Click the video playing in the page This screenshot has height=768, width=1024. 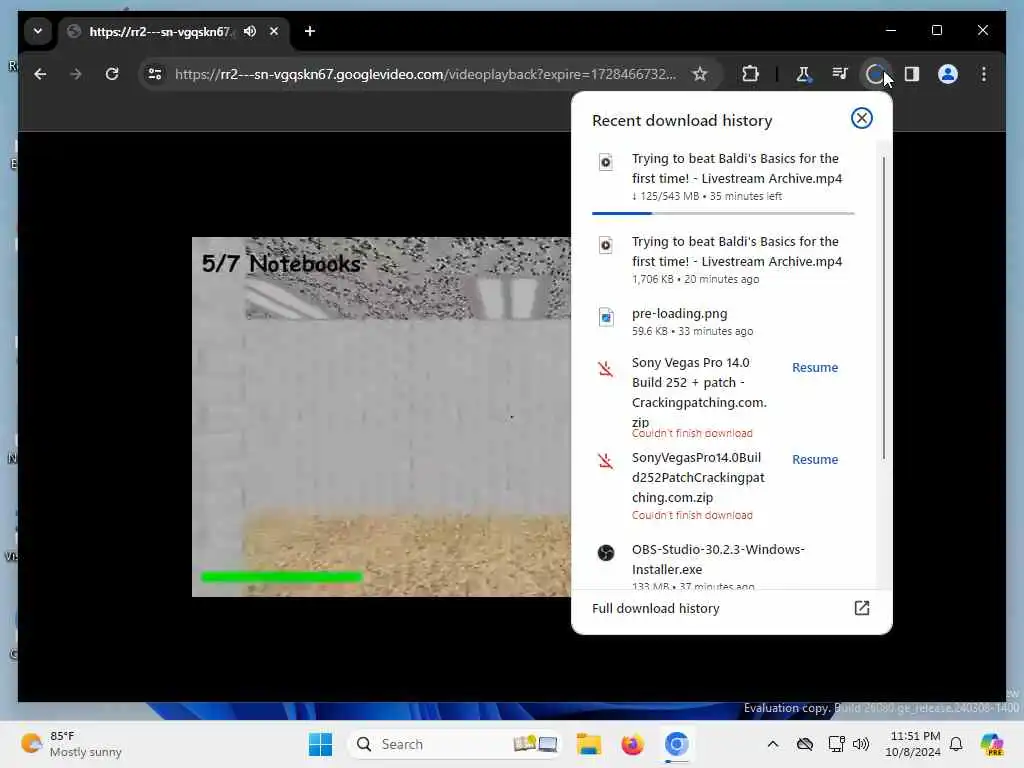tap(381, 417)
